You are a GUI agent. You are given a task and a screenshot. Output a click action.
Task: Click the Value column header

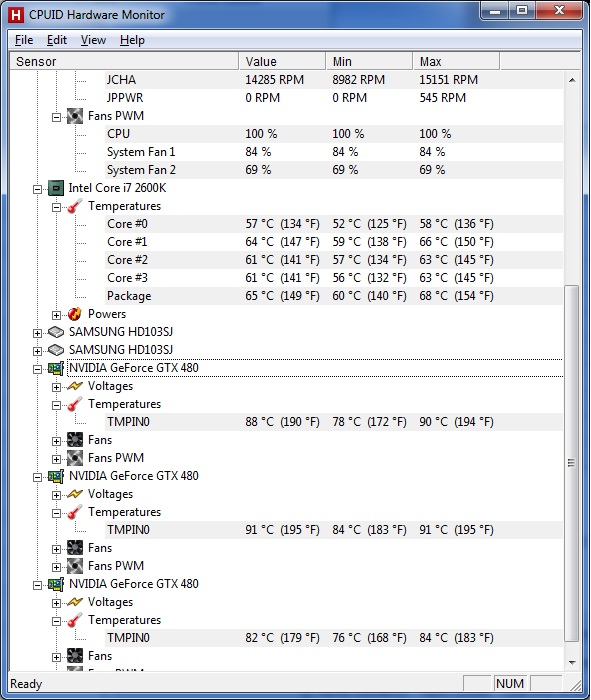point(282,61)
